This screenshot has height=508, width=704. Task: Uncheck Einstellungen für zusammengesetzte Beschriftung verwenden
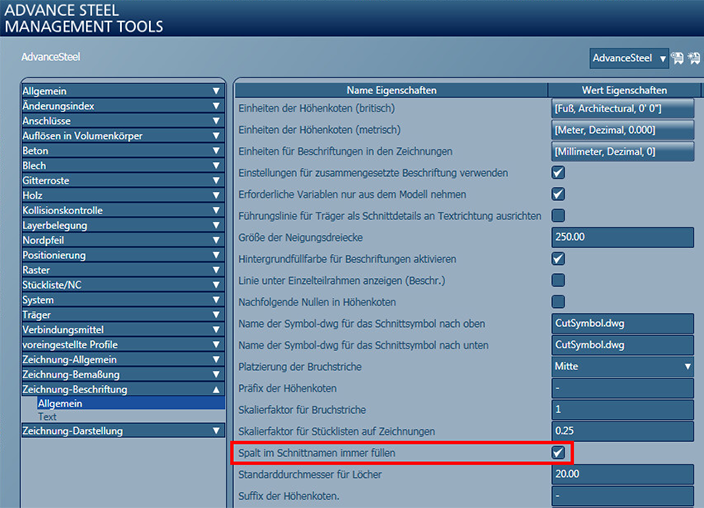558,172
